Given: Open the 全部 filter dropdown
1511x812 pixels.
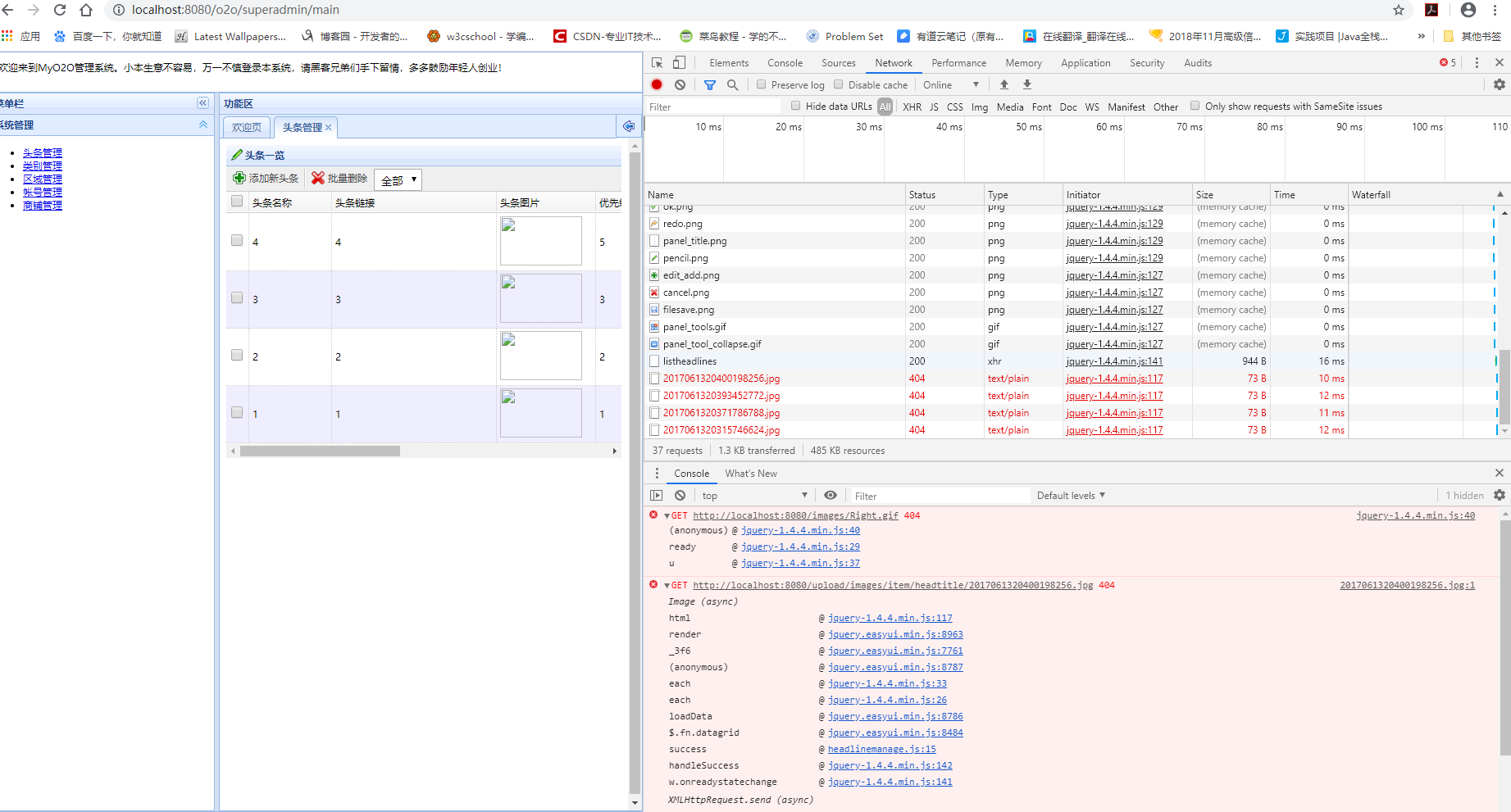Looking at the screenshot, I should pos(398,179).
